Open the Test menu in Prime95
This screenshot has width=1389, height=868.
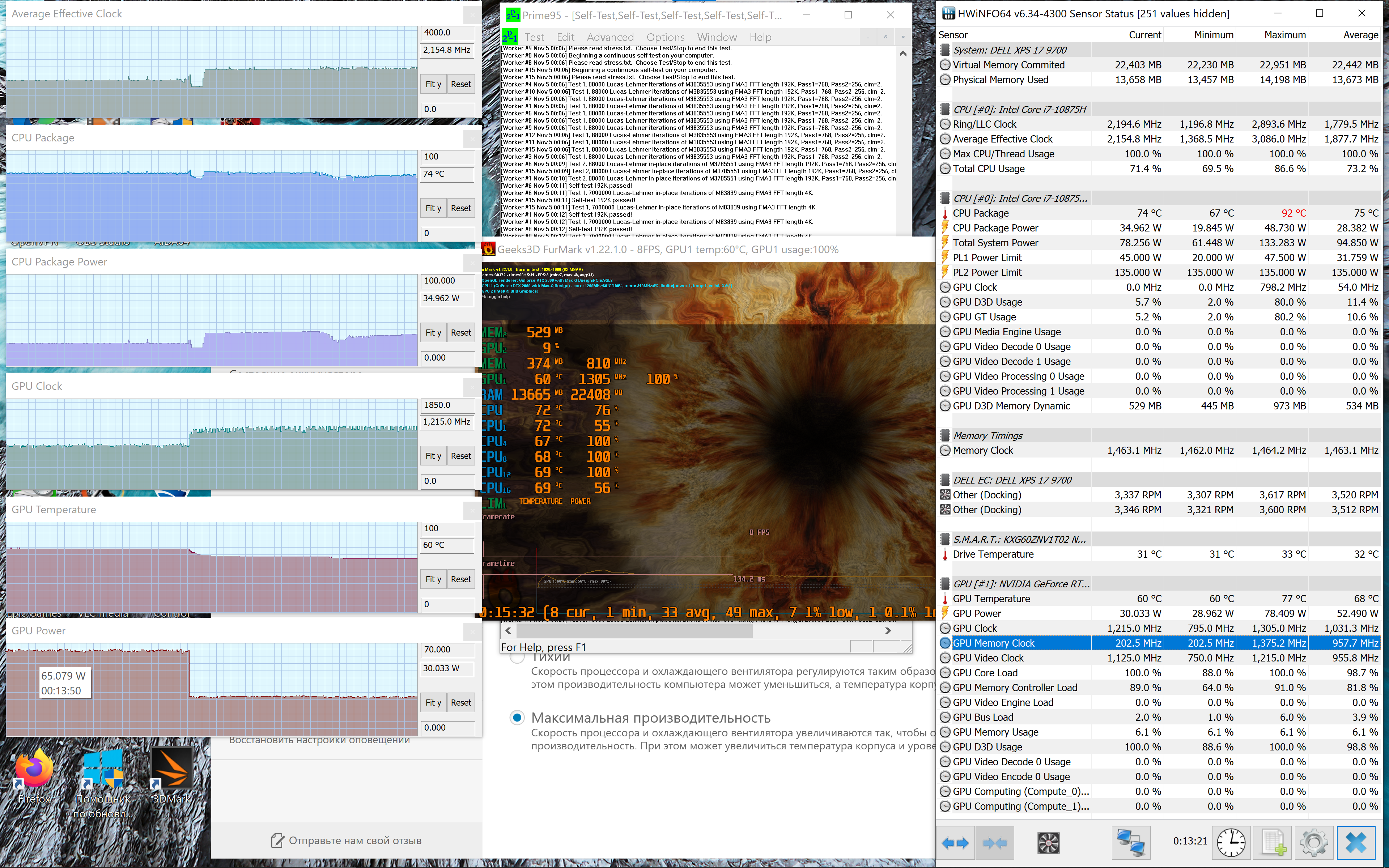click(x=534, y=37)
